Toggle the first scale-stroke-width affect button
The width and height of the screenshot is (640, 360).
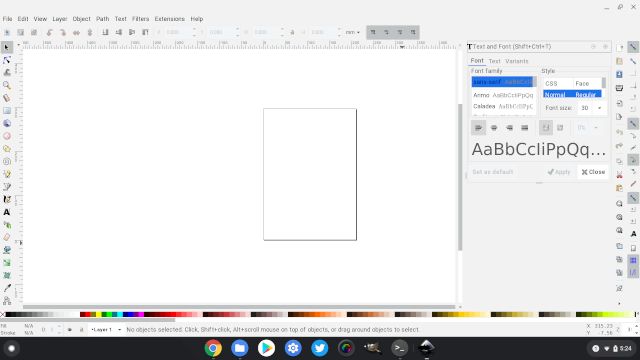point(373,32)
